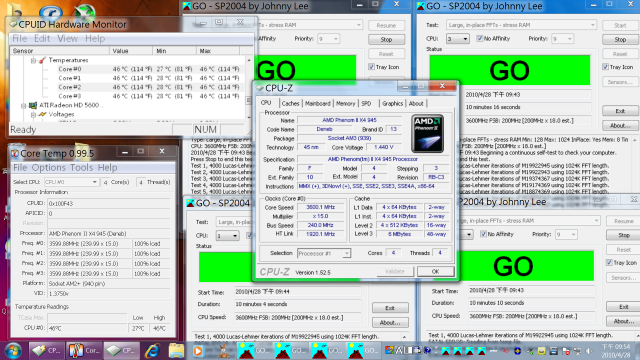Click Stop in SP2004 window behind Hardware Monitor

(x=386, y=40)
